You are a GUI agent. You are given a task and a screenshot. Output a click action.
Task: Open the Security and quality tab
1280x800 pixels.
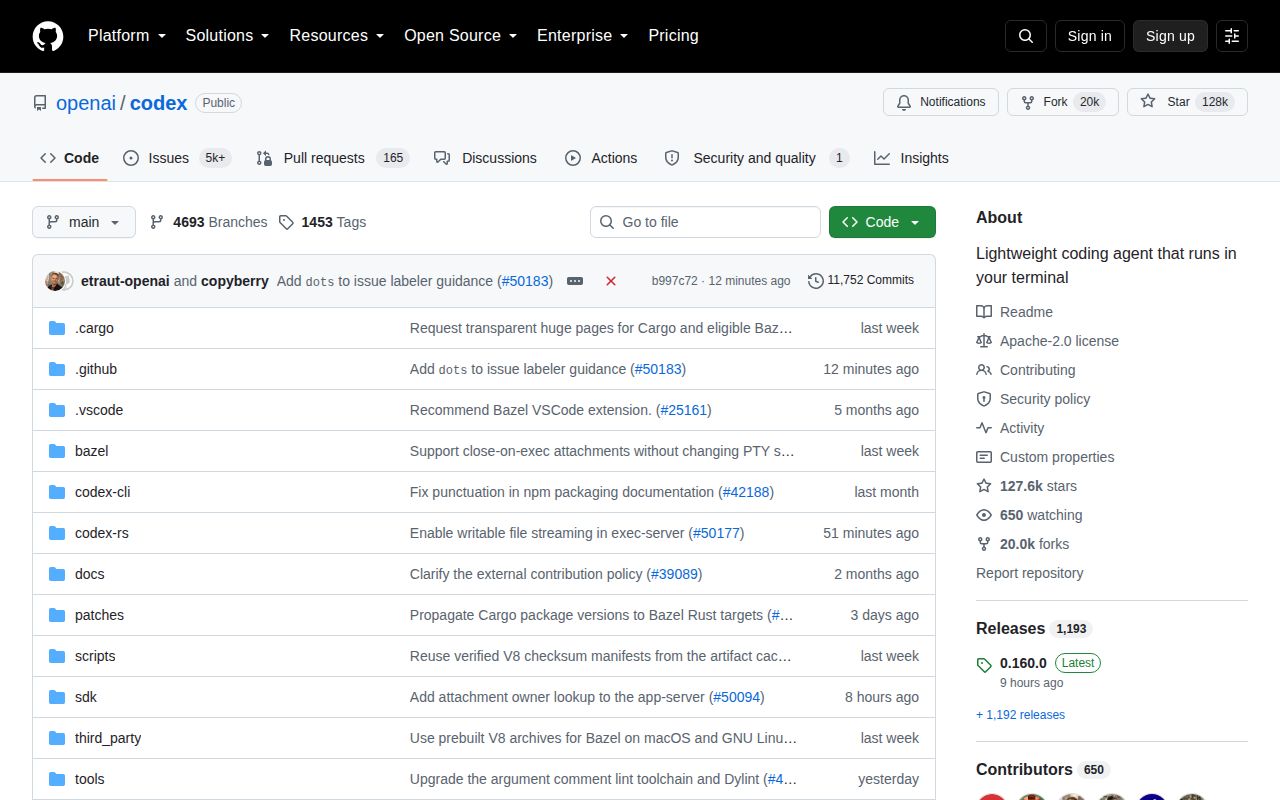(x=757, y=158)
